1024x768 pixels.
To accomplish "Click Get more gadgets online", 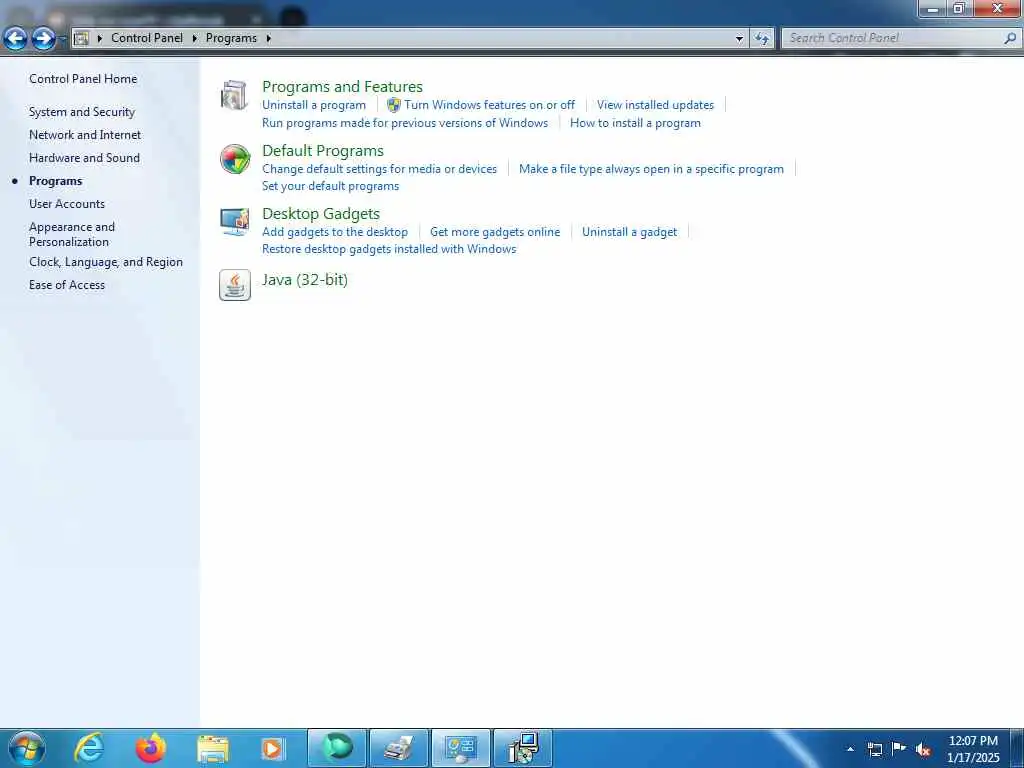I will tap(495, 232).
